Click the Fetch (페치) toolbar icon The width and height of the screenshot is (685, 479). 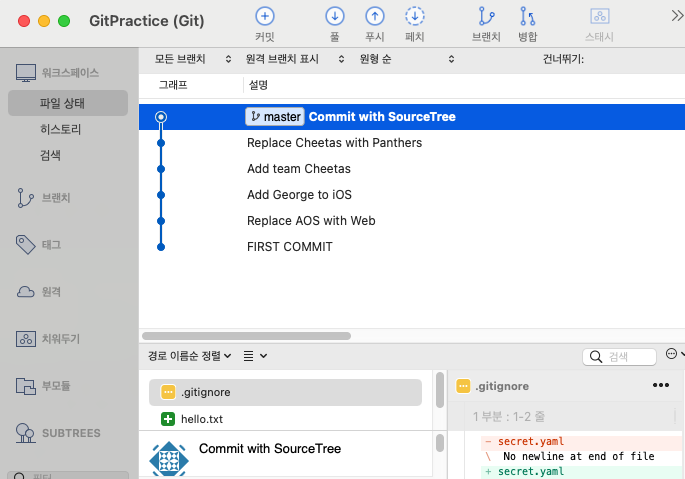click(x=415, y=16)
